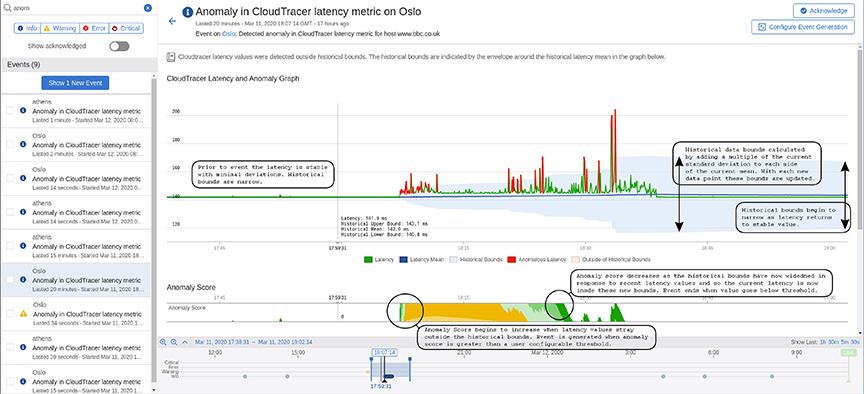Filter events by Critical severity
Screen dimensions: 864x394
pyautogui.click(x=125, y=28)
